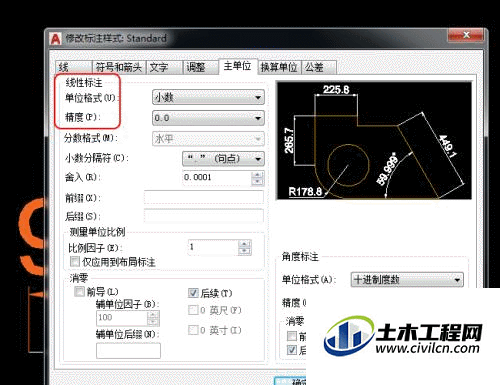The width and height of the screenshot is (500, 385).
Task: Open the angular 单位格式 dropdown 十进制度数
Action: click(x=407, y=280)
